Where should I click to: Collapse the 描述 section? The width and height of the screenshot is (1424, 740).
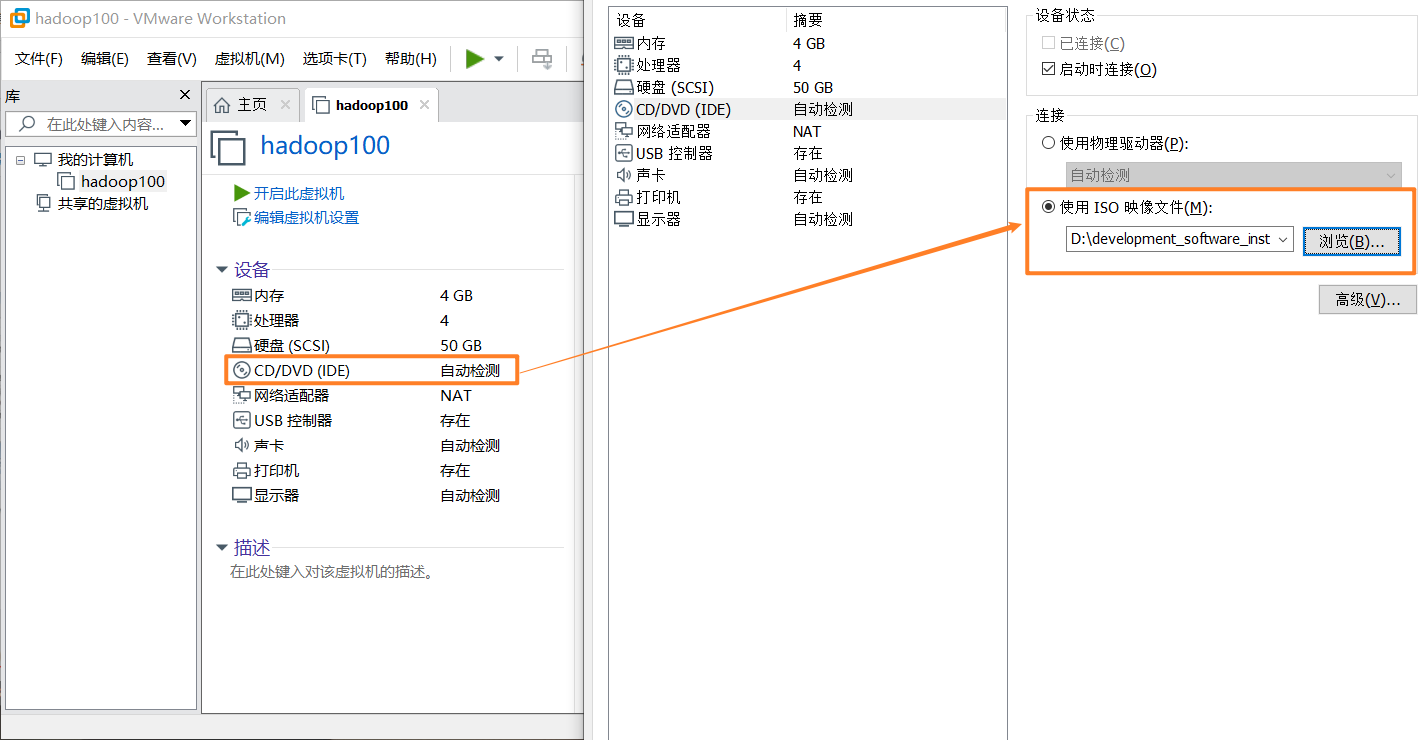pos(222,548)
